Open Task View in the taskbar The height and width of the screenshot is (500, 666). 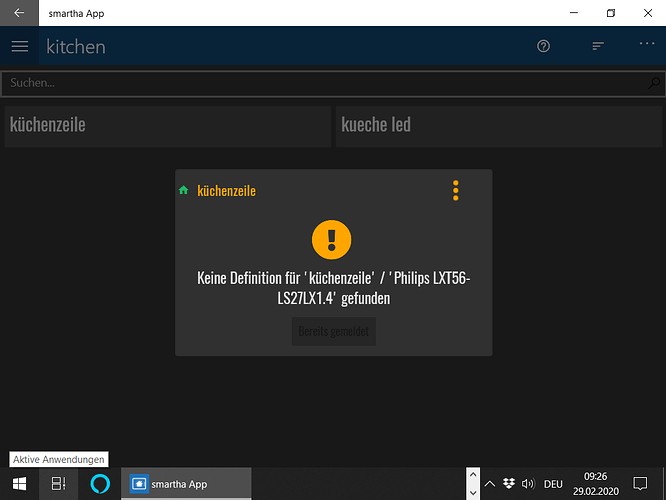pyautogui.click(x=58, y=483)
